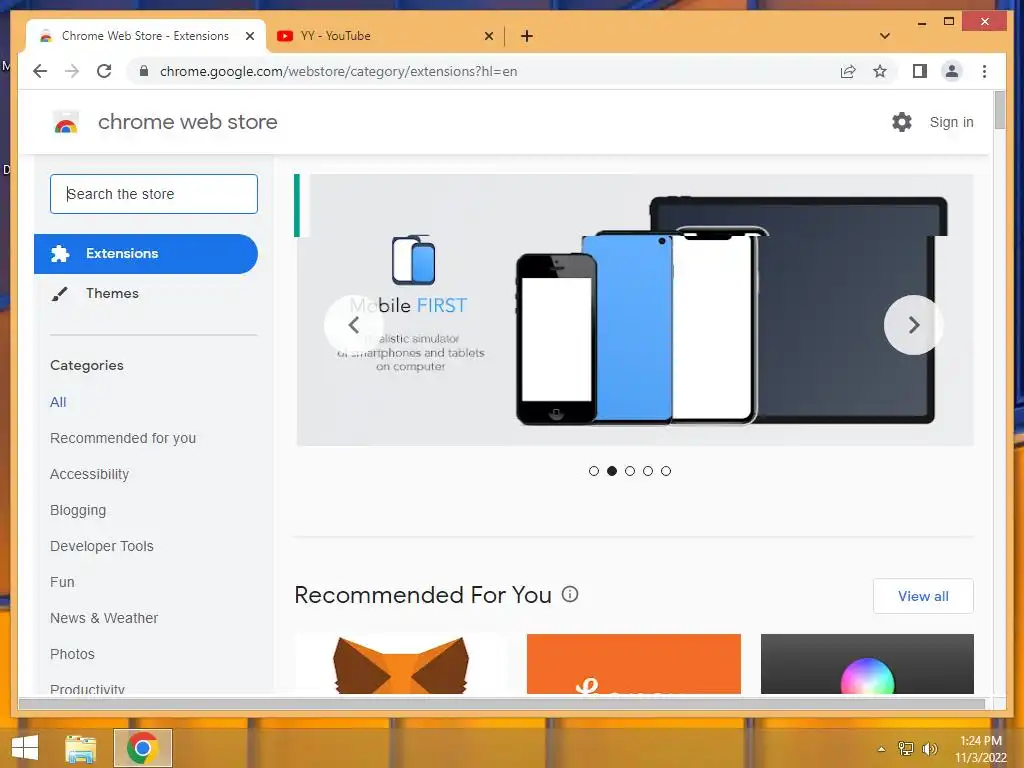Click the horizontal scrollbar at window bottom
This screenshot has width=1024, height=768.
pyautogui.click(x=502, y=703)
